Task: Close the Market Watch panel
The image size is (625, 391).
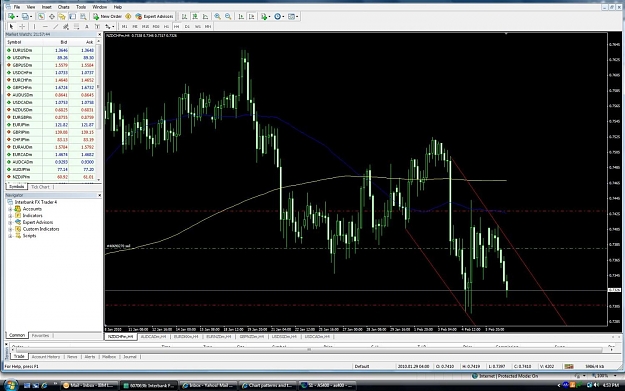Action: coord(99,35)
